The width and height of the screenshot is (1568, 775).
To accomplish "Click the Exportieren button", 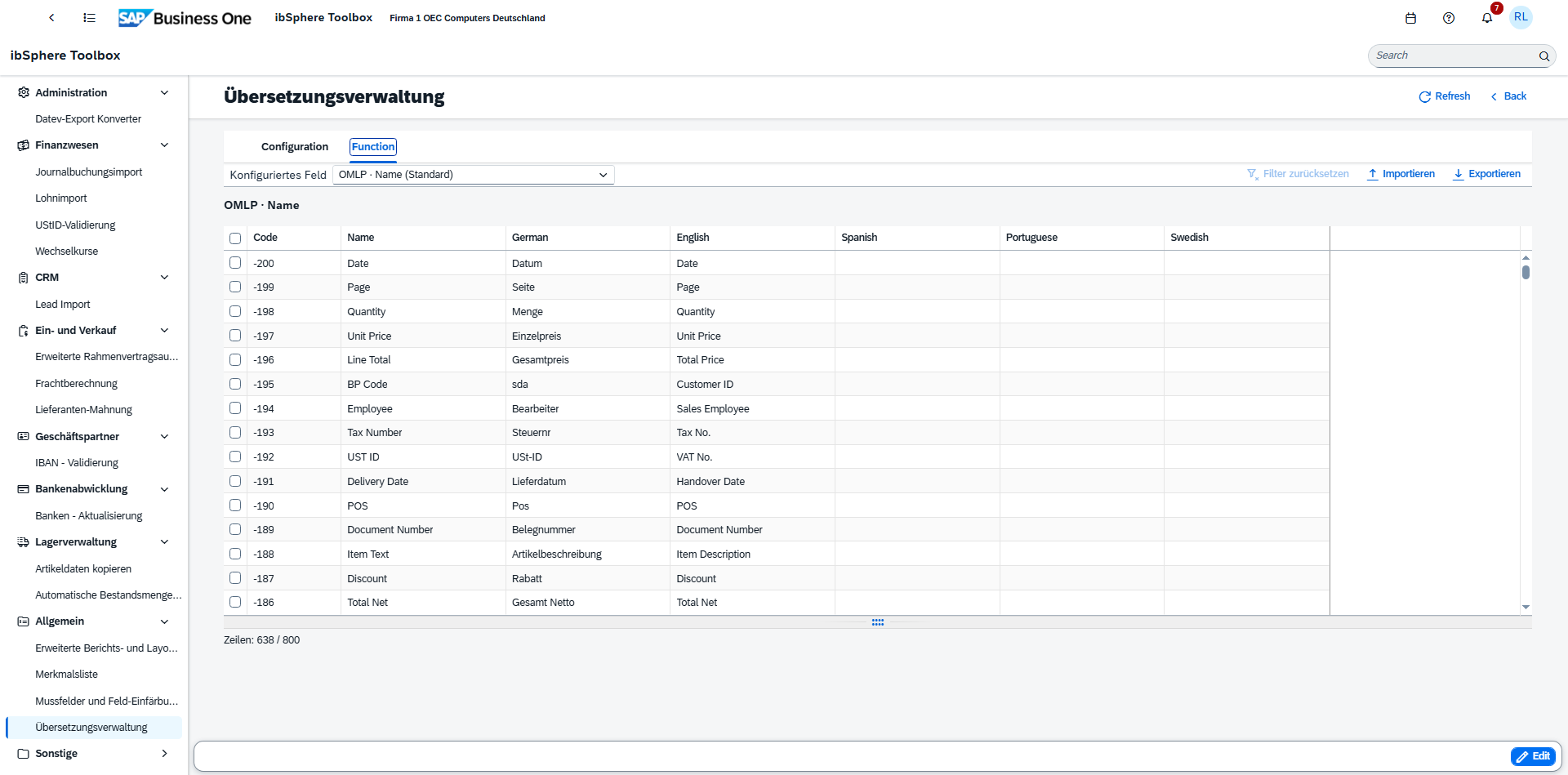I will (x=1486, y=174).
